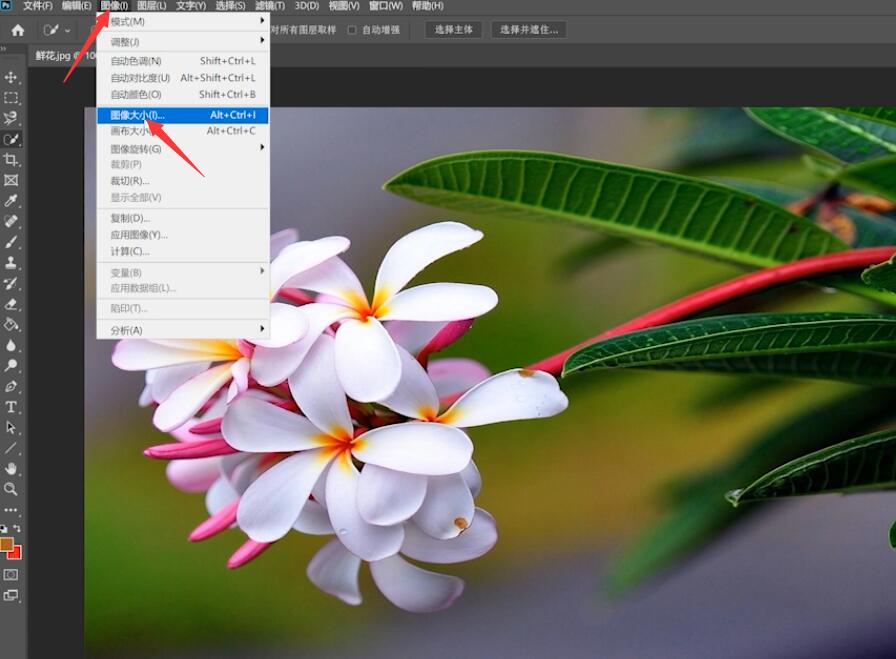Open the 窗口(W) menu
The height and width of the screenshot is (659, 896).
click(386, 6)
